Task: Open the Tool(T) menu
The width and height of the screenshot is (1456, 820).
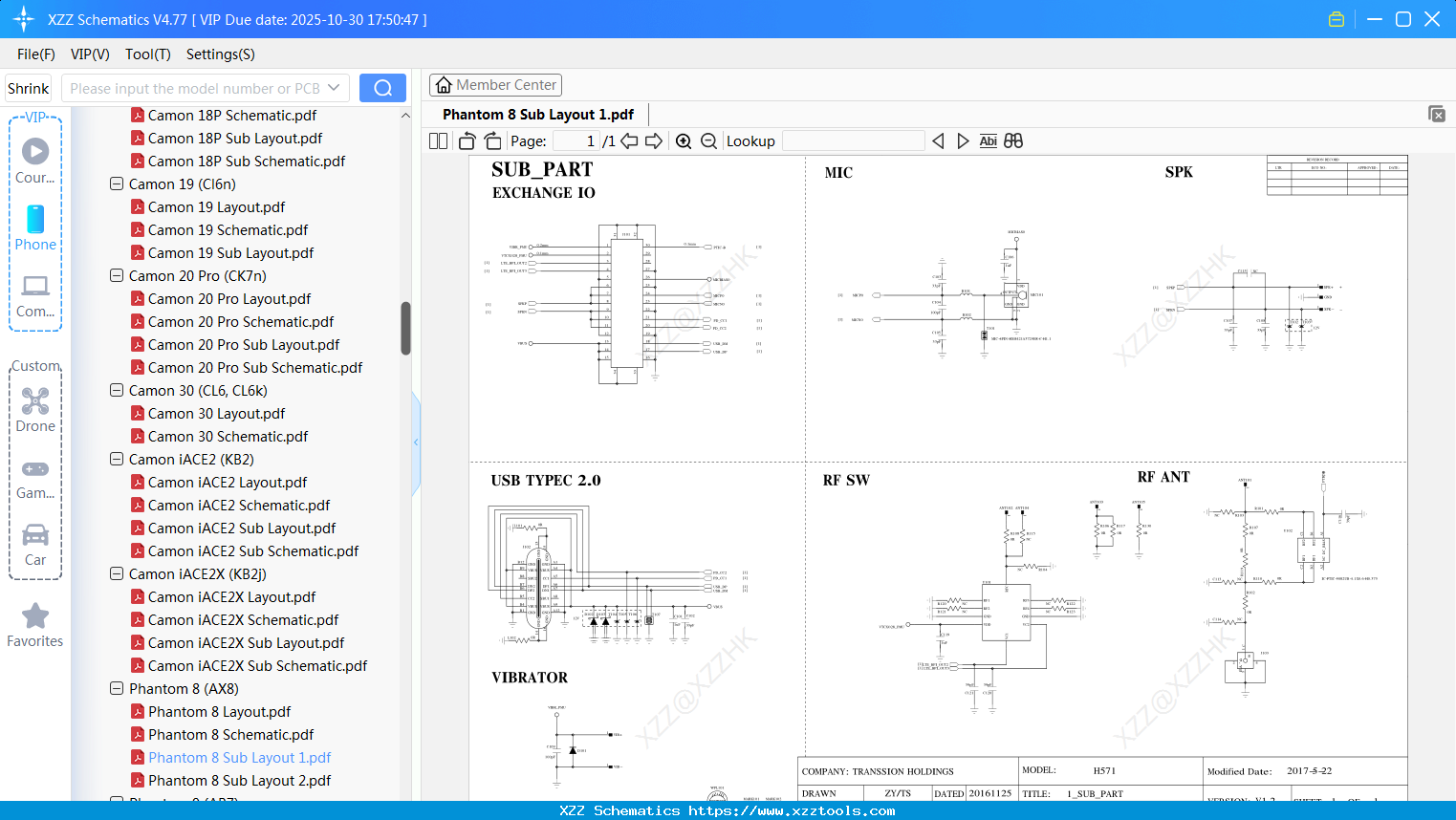Action: pos(147,54)
